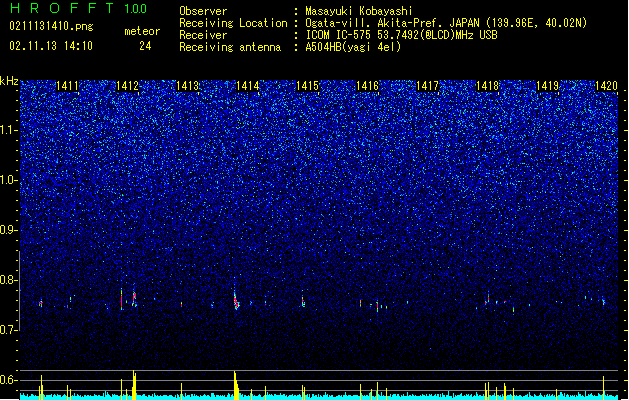Click the 1414 time marker

(248, 85)
